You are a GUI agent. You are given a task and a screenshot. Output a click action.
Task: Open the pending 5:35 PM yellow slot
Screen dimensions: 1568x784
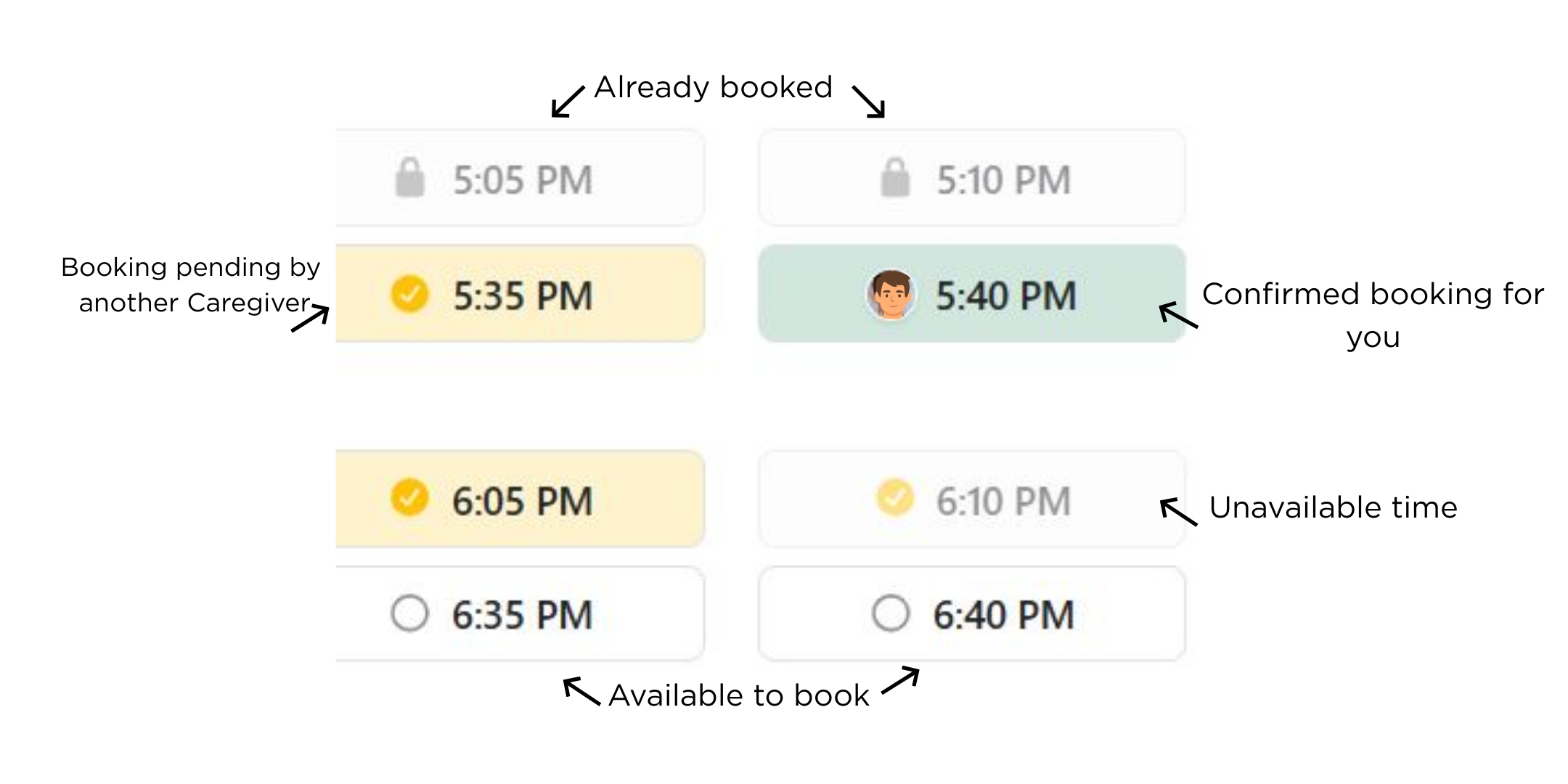click(520, 294)
